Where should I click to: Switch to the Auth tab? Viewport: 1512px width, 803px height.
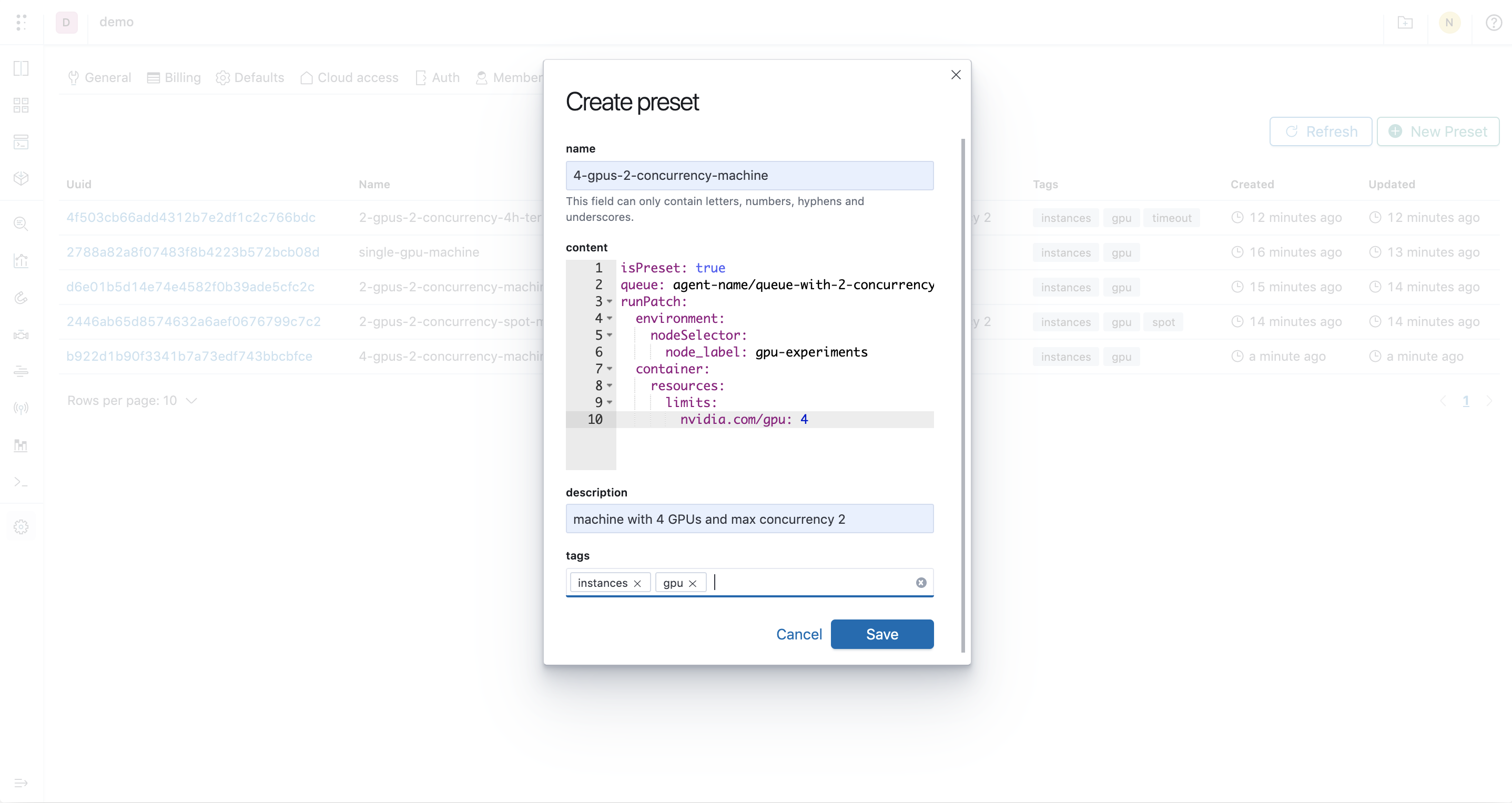(438, 77)
